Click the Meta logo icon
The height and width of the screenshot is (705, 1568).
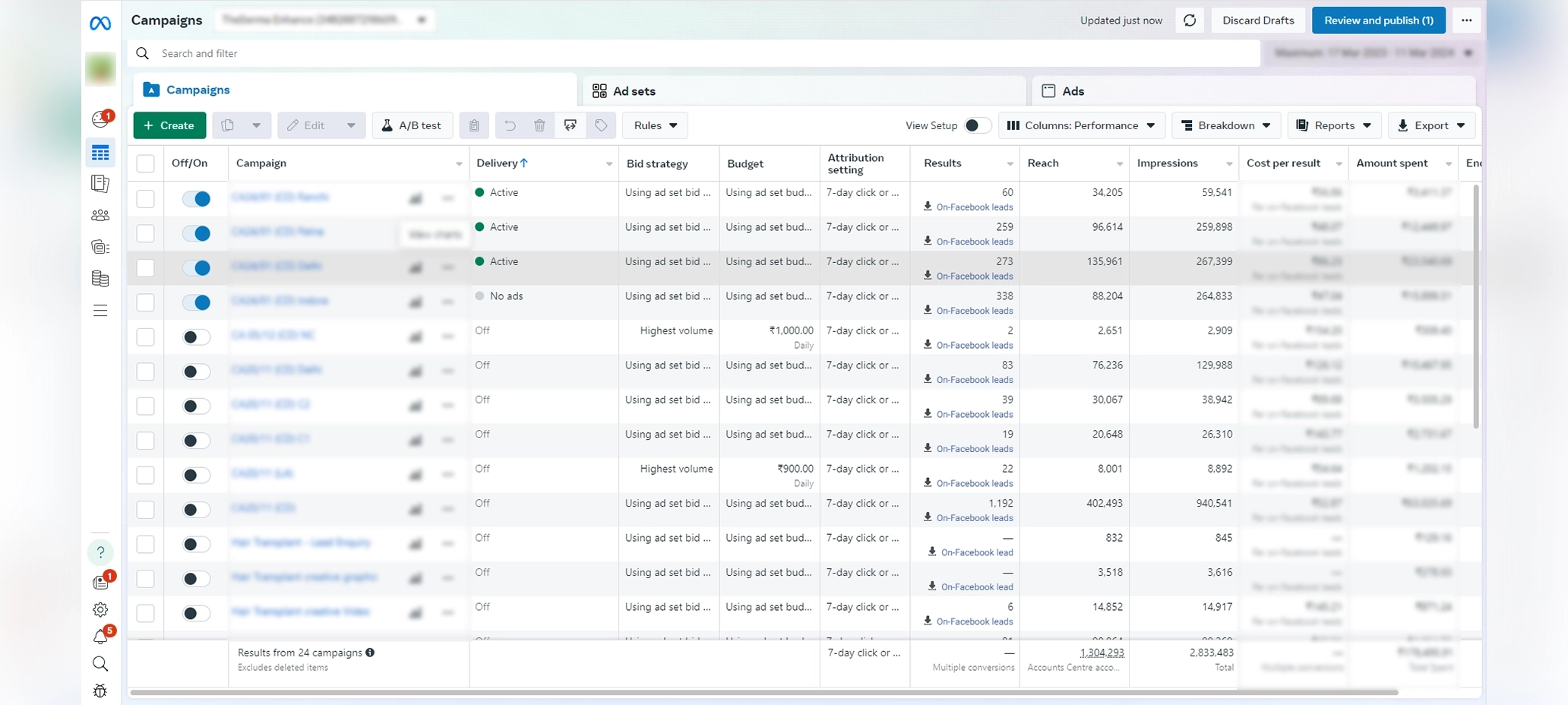click(100, 24)
